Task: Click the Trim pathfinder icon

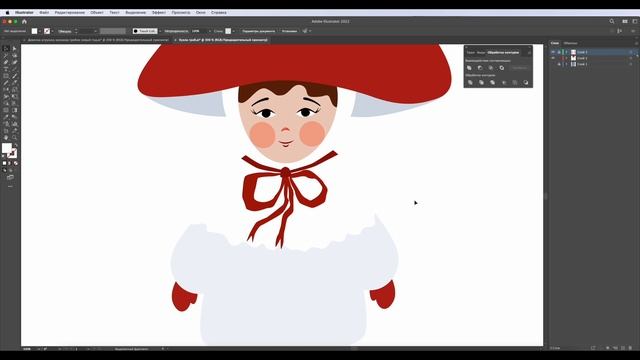Action: pyautogui.click(x=481, y=82)
